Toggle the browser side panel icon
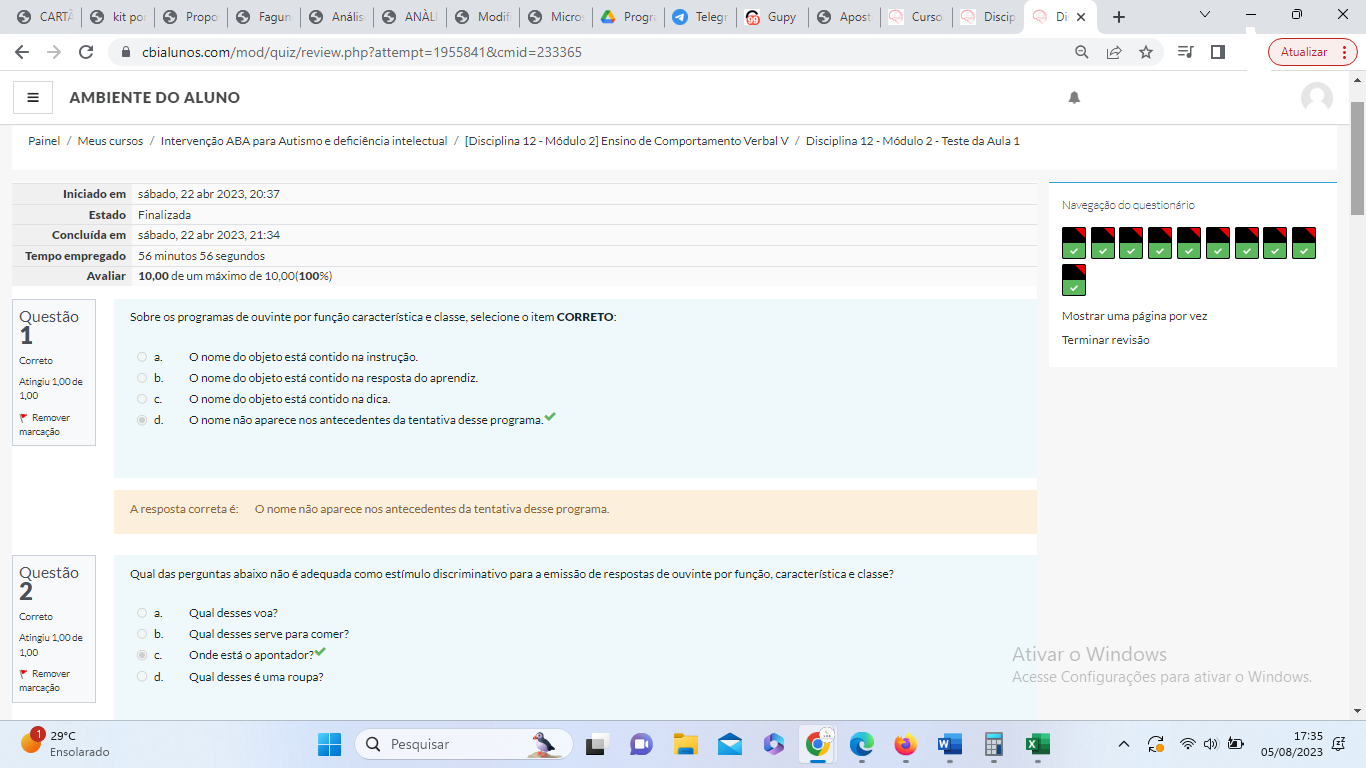Viewport: 1366px width, 768px height. 1217,52
